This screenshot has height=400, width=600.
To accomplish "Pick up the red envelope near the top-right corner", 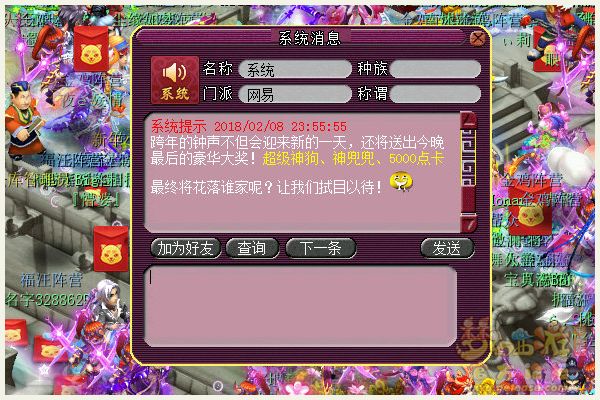I will pyautogui.click(x=547, y=50).
